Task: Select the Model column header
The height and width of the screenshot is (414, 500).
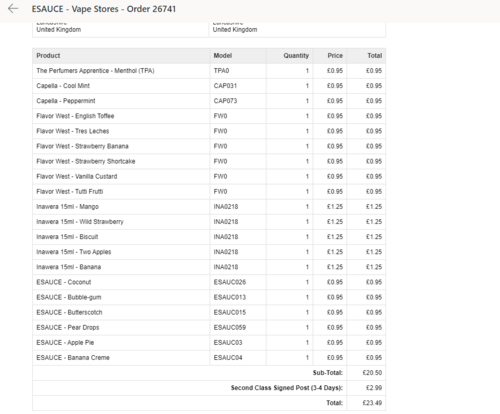Action: (223, 56)
